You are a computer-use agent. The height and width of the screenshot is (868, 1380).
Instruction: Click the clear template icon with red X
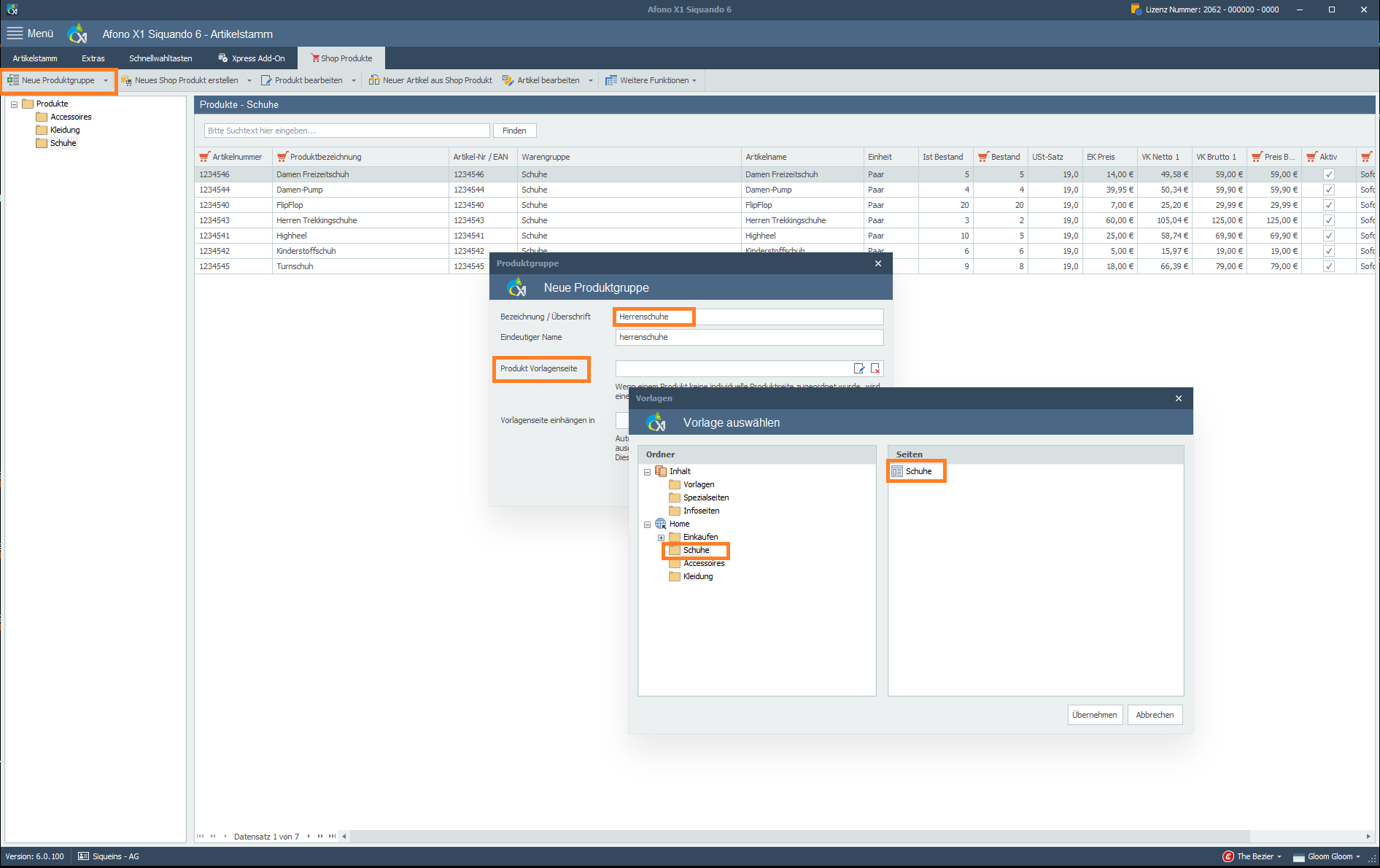[875, 368]
